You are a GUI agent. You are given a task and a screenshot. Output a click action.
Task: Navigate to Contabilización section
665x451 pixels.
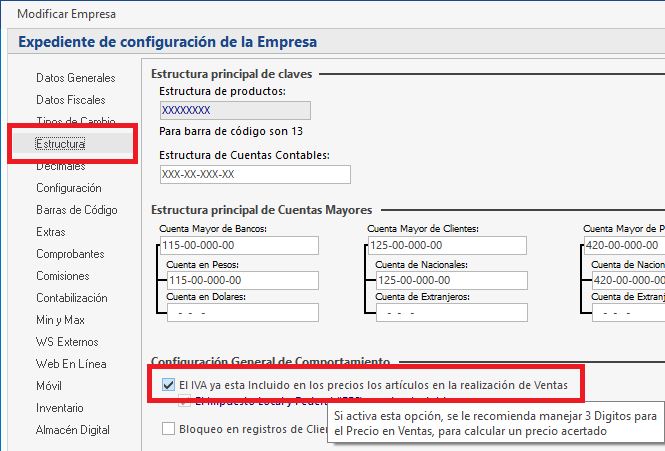72,298
